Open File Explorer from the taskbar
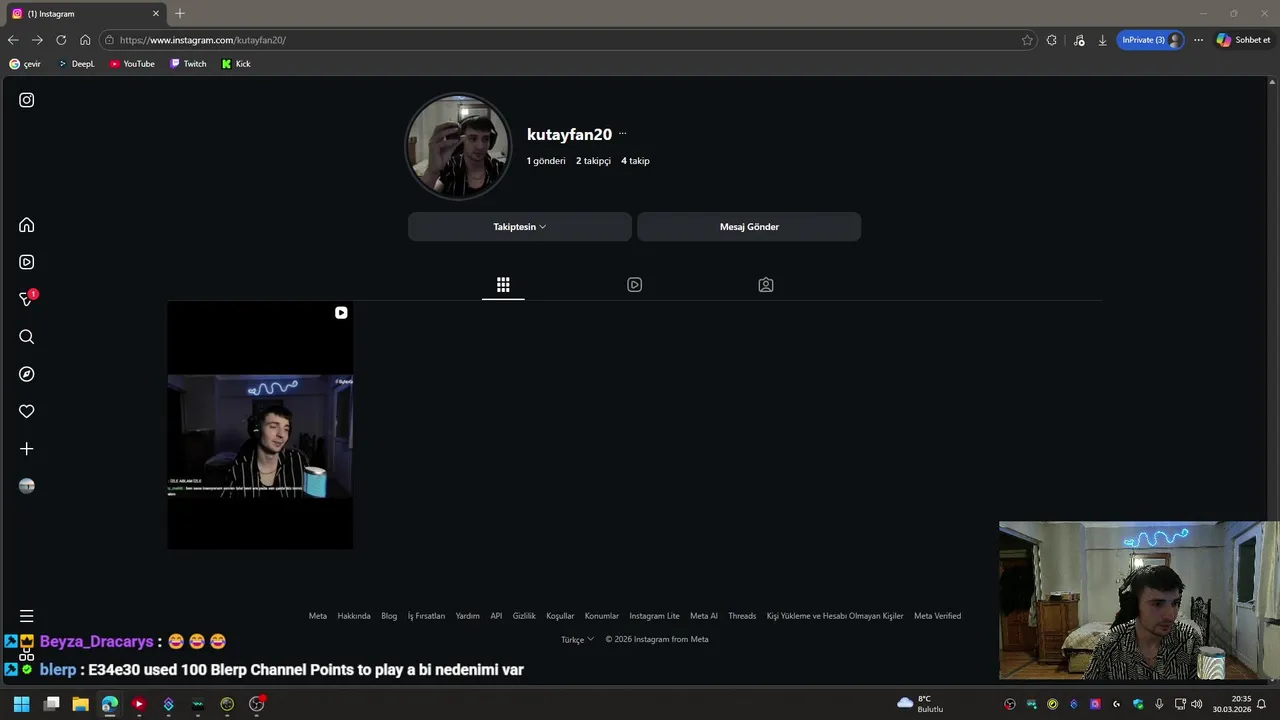1280x720 pixels. point(80,704)
